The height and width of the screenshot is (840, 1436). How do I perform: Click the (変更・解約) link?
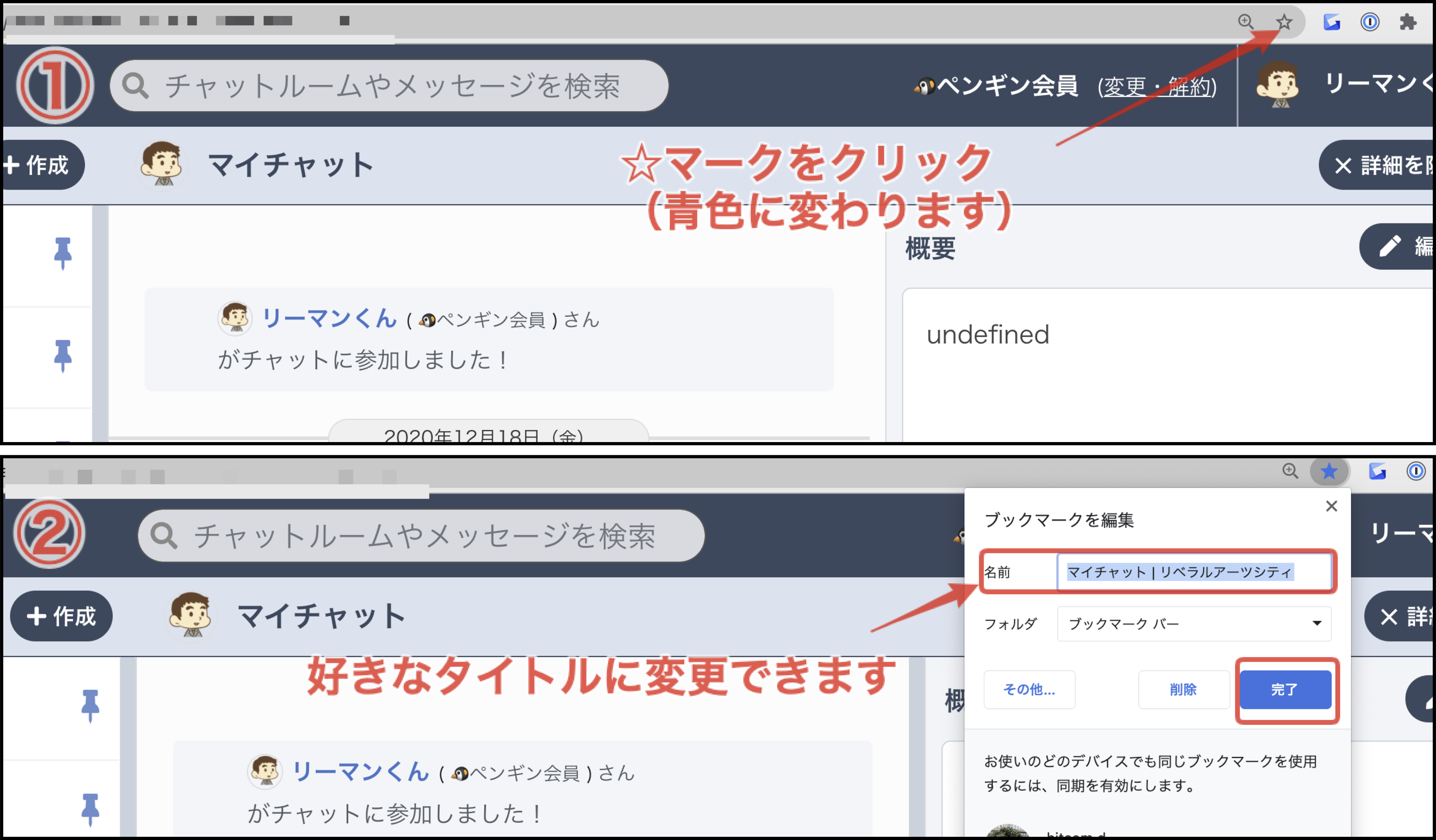click(x=1157, y=87)
